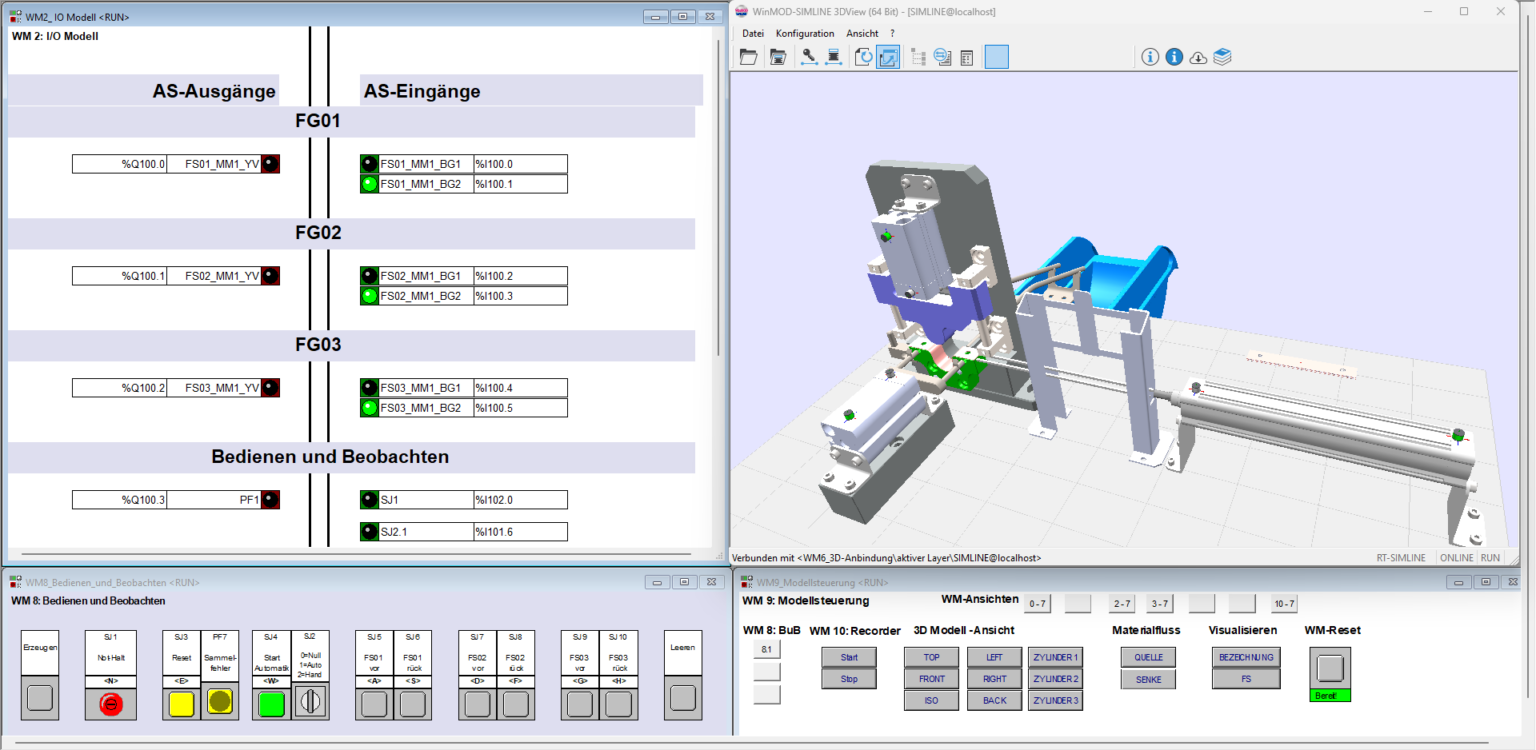Image resolution: width=1536 pixels, height=750 pixels.
Task: Click the reload view icon with circular arrow
Action: [862, 57]
